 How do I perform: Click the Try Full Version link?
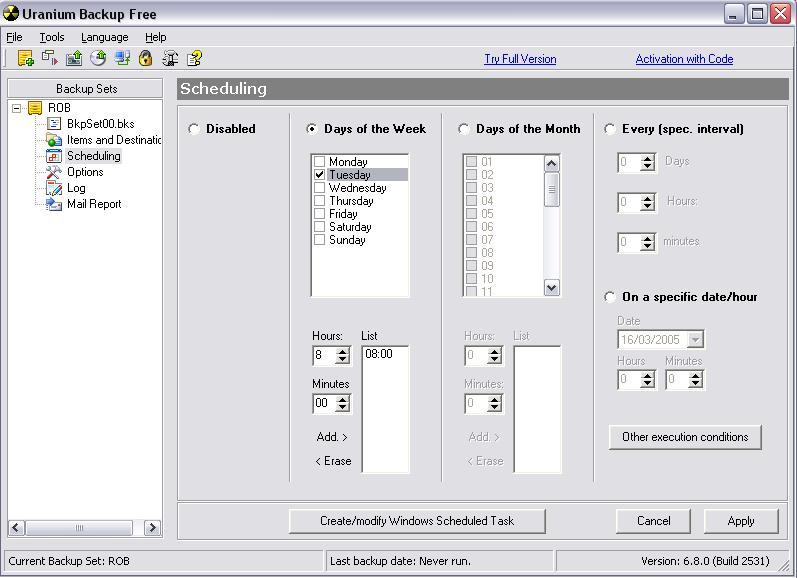(x=520, y=59)
